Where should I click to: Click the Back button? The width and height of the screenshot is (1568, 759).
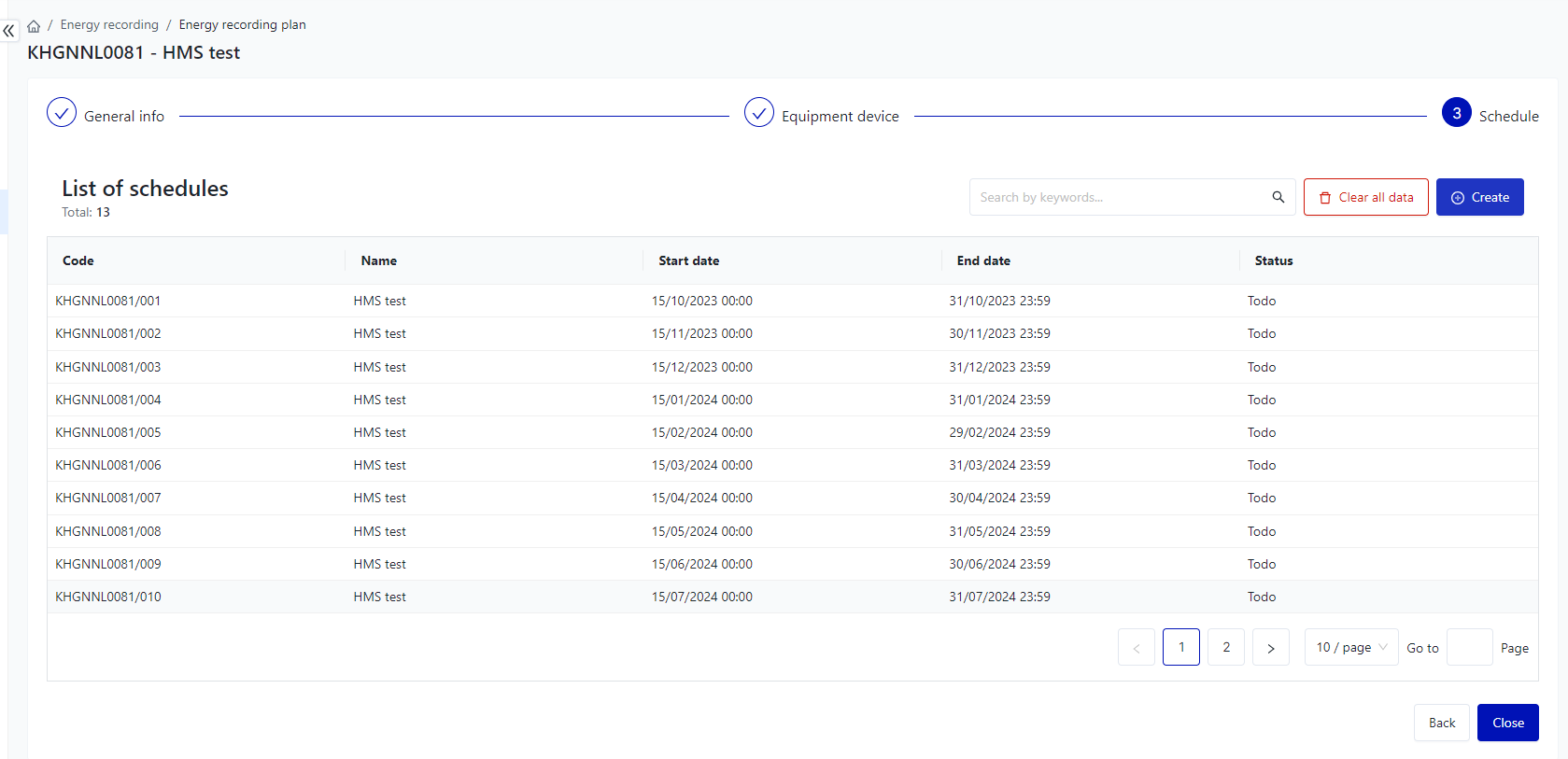point(1441,723)
